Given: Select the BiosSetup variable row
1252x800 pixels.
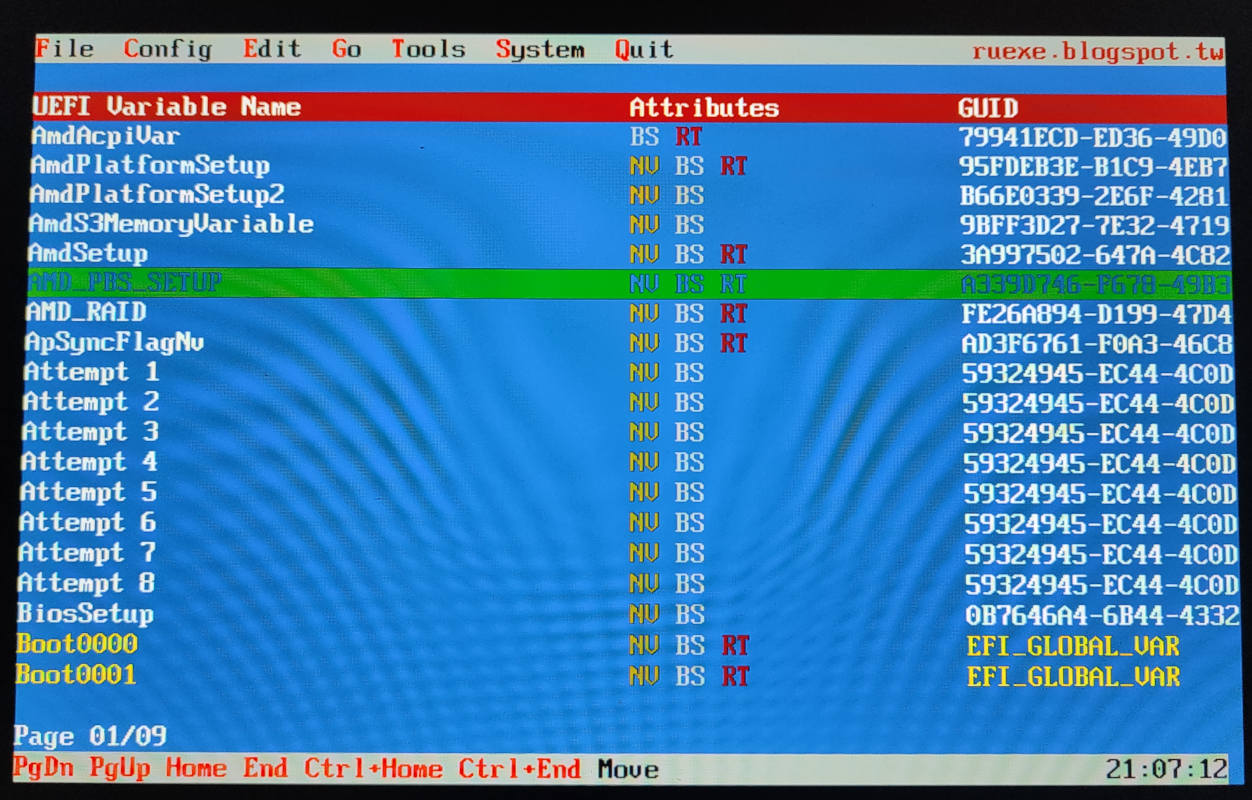Looking at the screenshot, I should tap(86, 614).
